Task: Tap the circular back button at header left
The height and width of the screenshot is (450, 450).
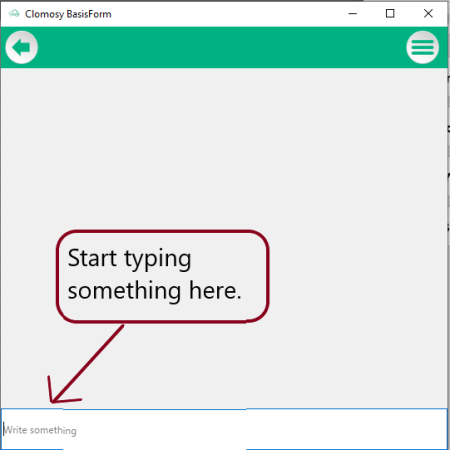Action: click(22, 47)
